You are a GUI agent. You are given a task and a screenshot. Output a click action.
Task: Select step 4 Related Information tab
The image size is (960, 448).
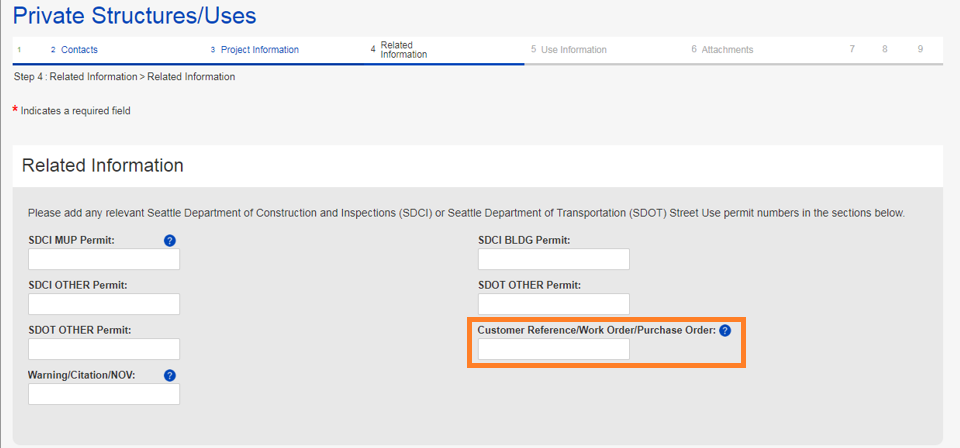[402, 50]
